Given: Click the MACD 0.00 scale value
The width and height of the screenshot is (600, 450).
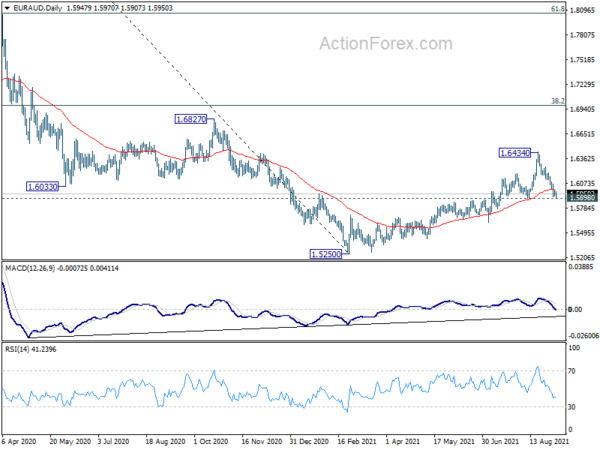Looking at the screenshot, I should tap(575, 309).
